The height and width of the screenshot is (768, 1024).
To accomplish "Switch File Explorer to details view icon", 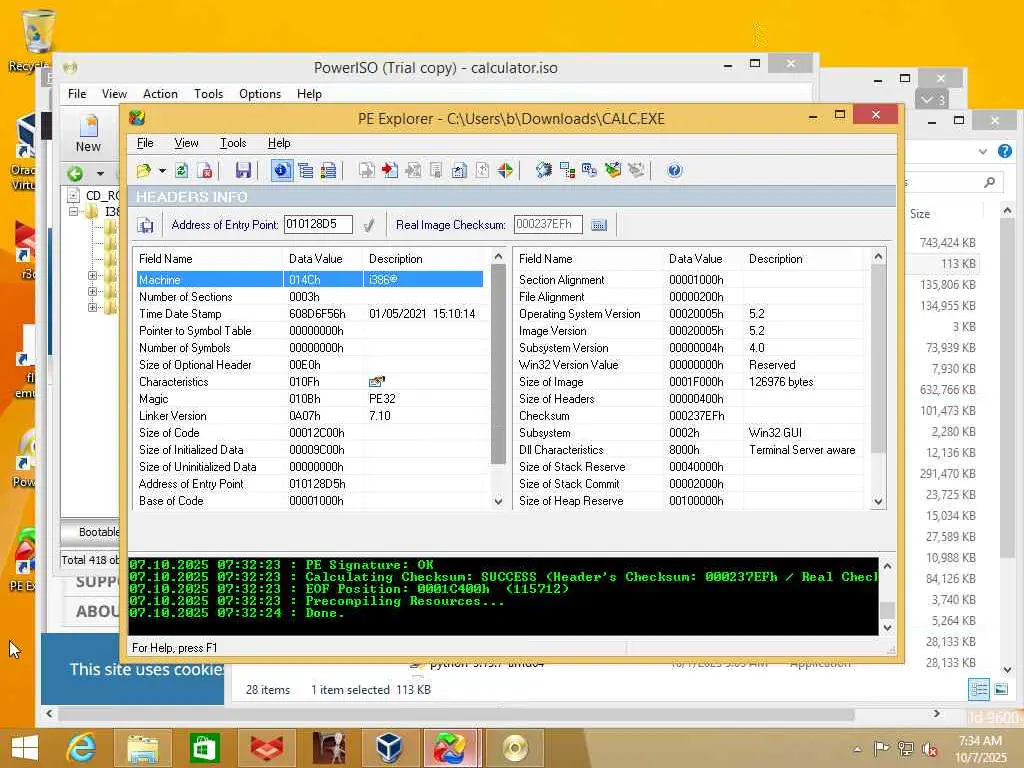I will (x=979, y=689).
